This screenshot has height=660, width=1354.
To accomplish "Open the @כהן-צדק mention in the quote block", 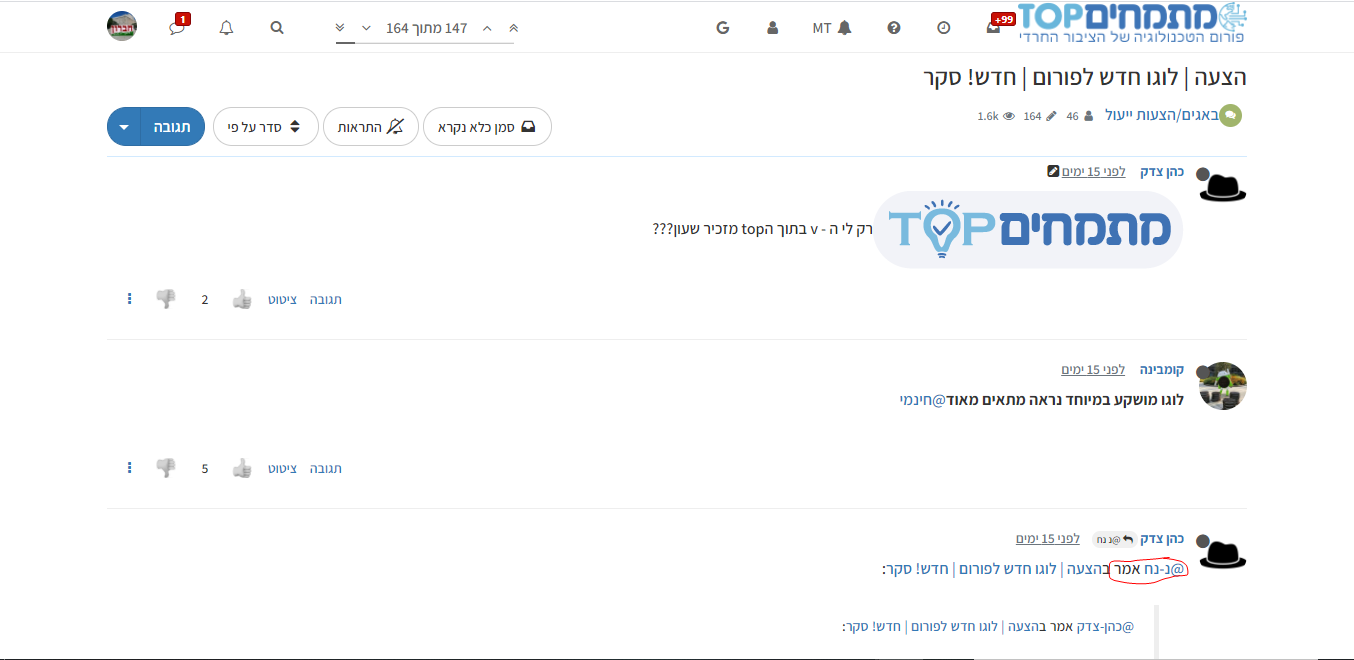I will pyautogui.click(x=1104, y=627).
